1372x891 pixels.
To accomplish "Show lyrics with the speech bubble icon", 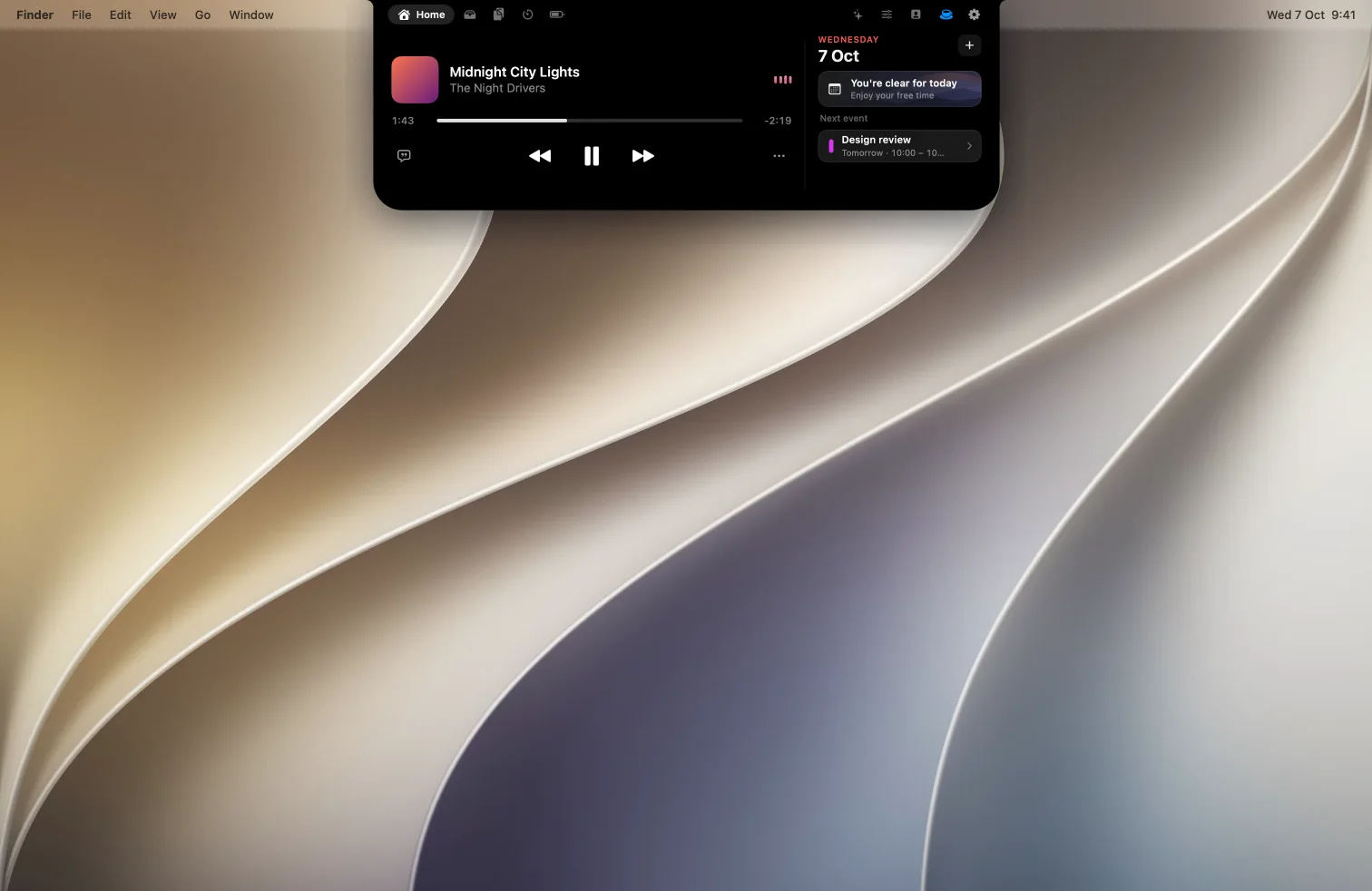I will [404, 156].
